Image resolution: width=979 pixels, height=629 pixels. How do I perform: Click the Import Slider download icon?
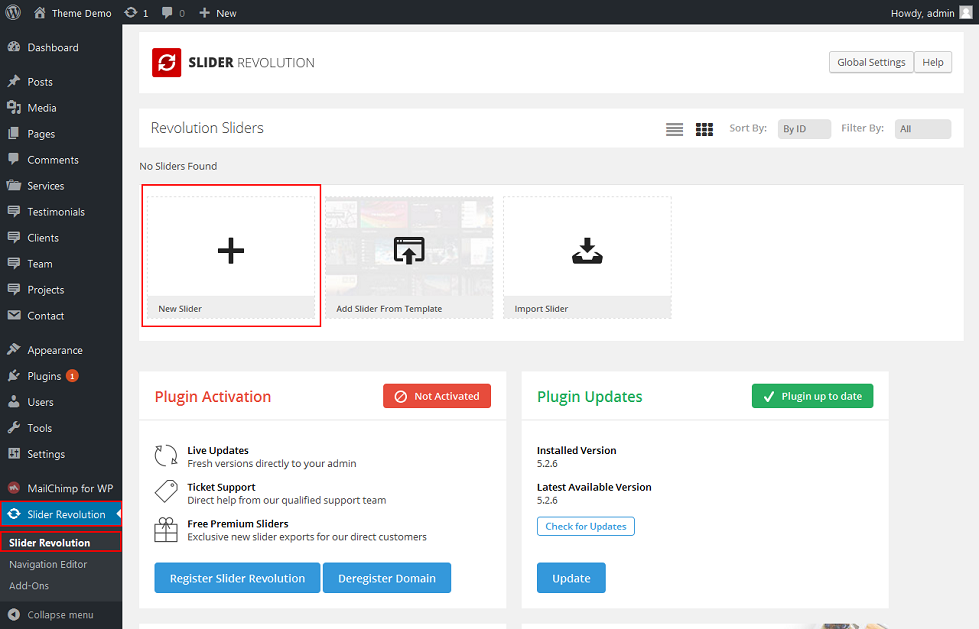(x=587, y=250)
